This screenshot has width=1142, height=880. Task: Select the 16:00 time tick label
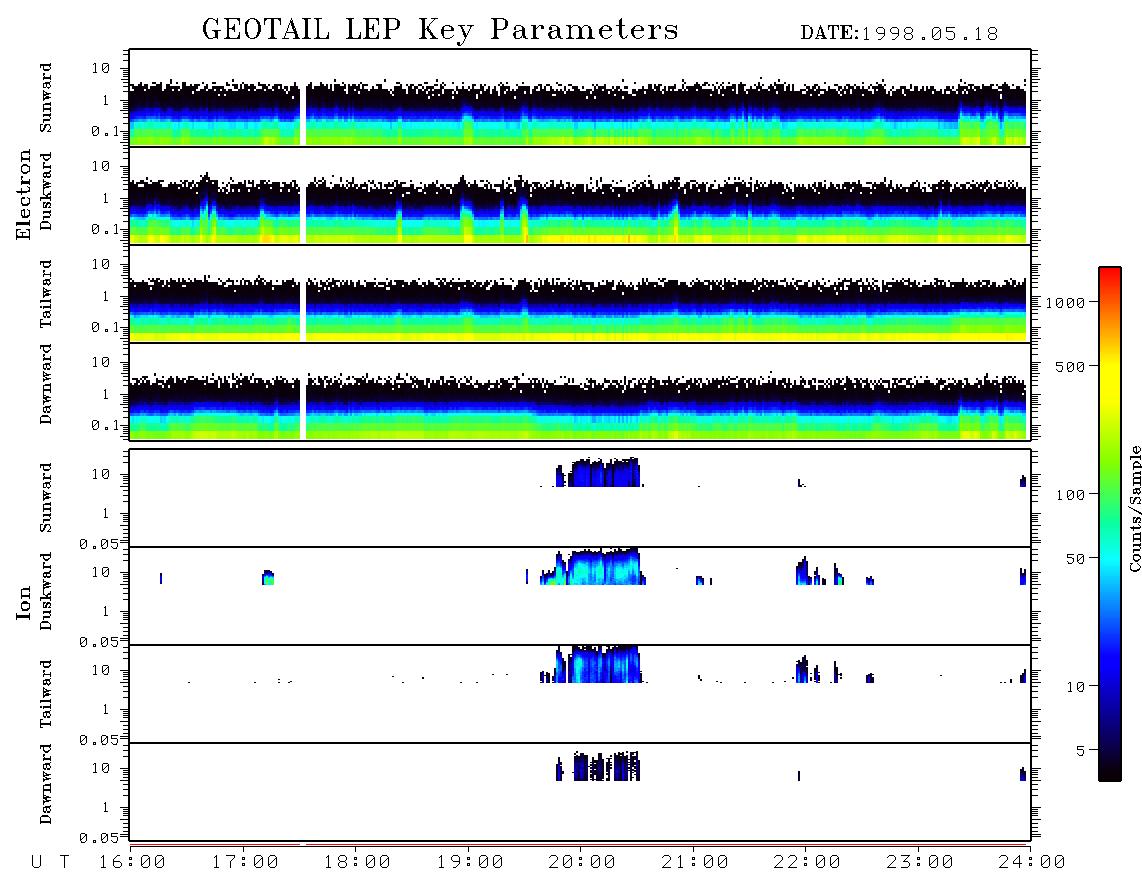[x=133, y=863]
